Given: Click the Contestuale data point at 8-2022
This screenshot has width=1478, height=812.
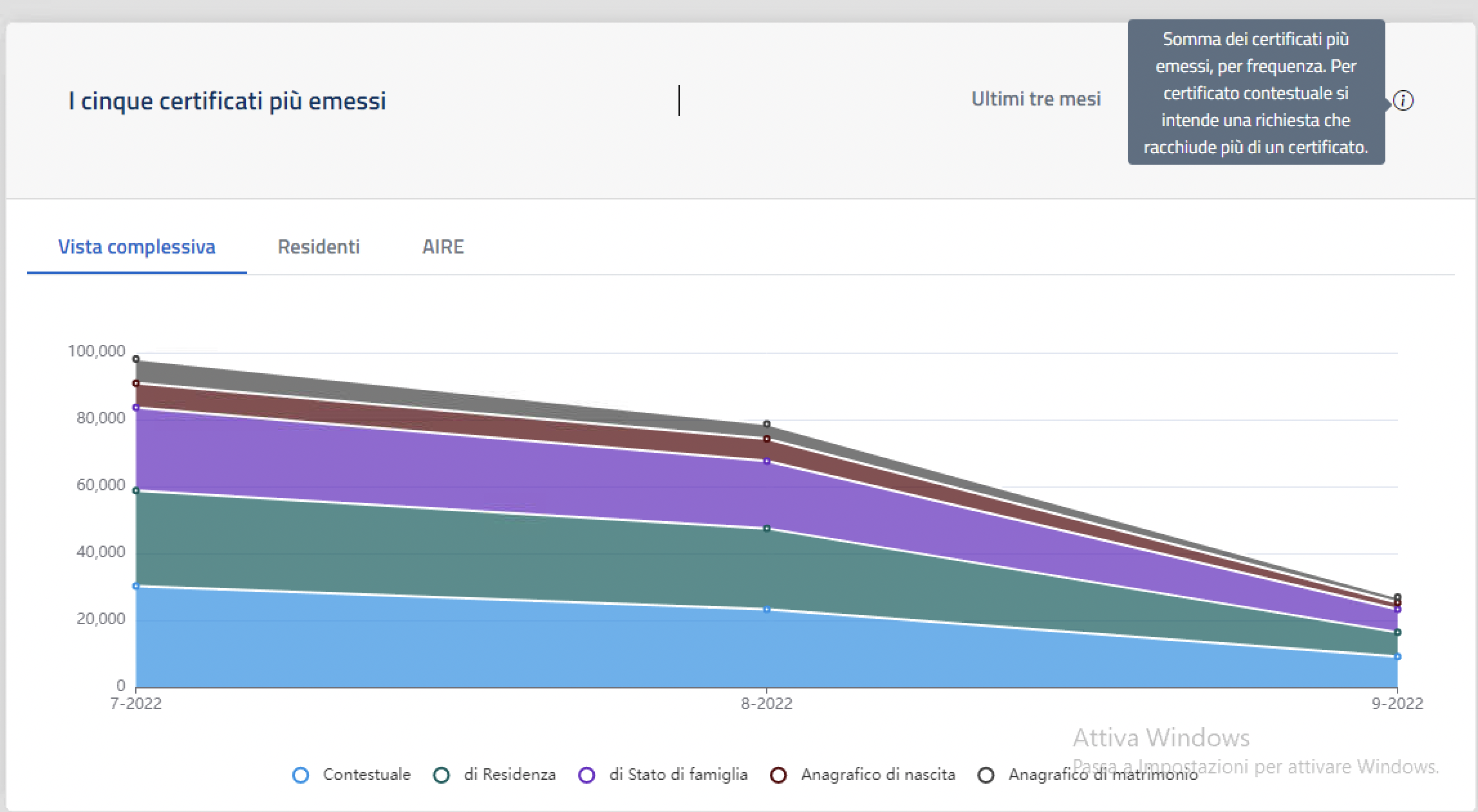Looking at the screenshot, I should 767,609.
